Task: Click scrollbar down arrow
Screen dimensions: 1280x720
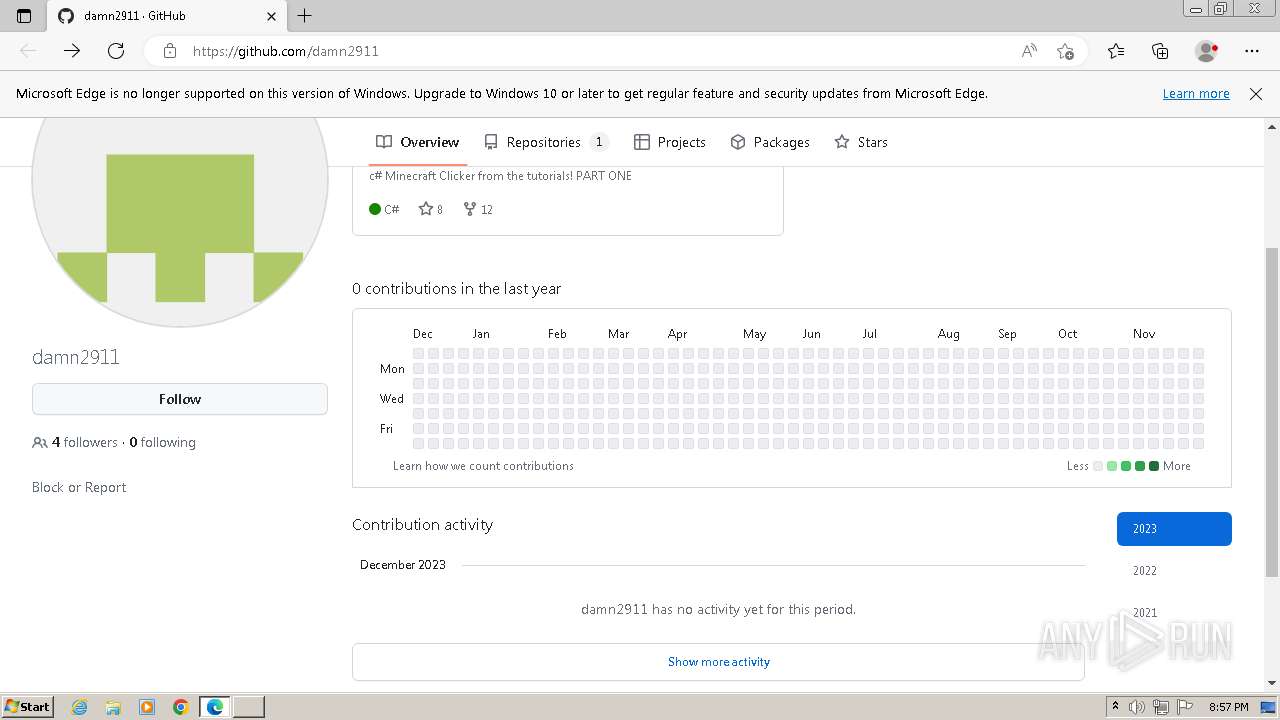Action: [x=1272, y=683]
